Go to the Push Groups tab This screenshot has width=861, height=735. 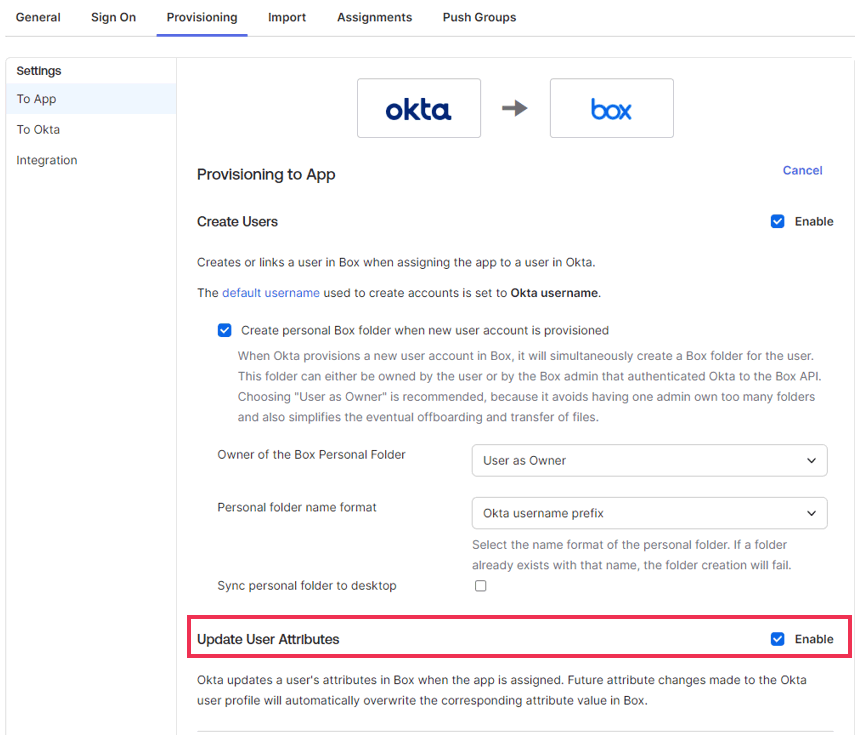[479, 17]
